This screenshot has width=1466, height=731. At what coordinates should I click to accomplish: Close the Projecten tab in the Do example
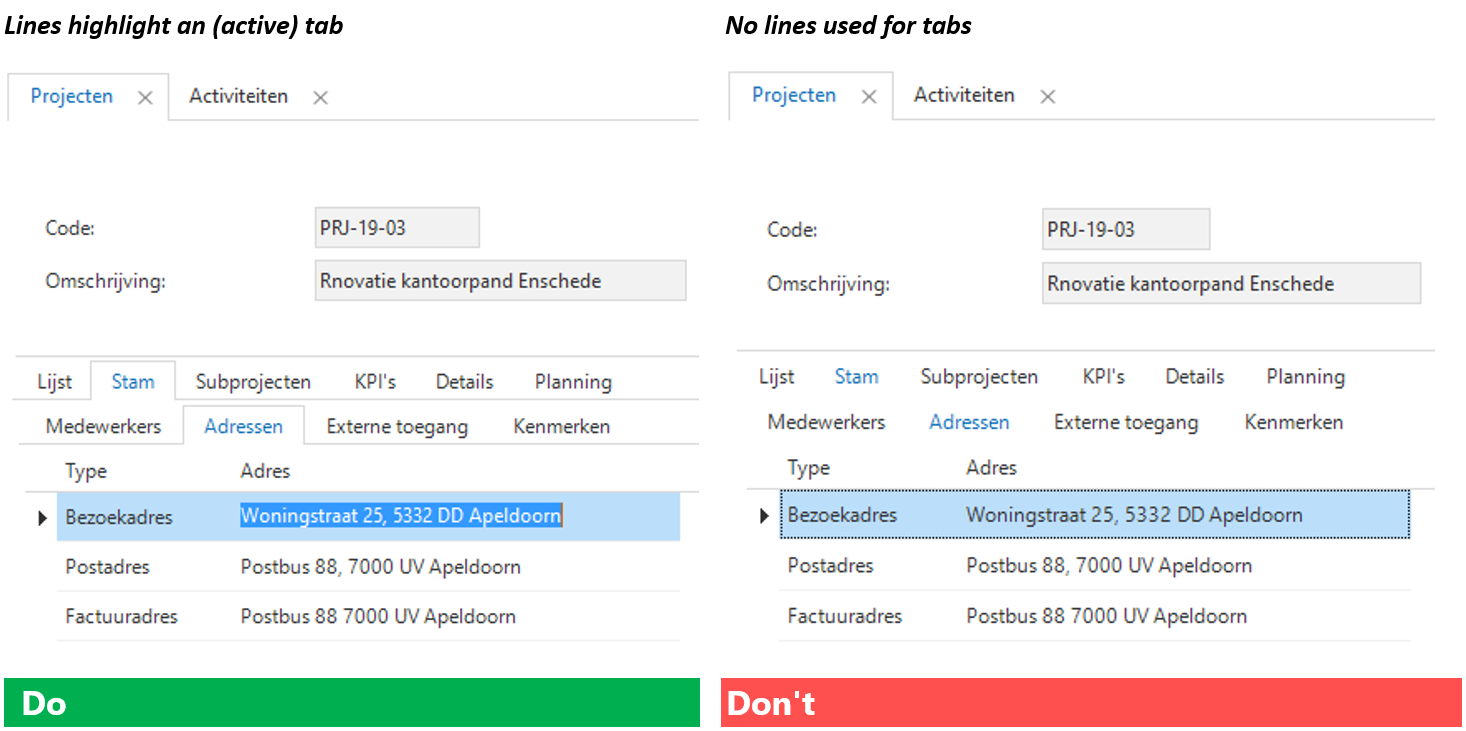pos(145,98)
